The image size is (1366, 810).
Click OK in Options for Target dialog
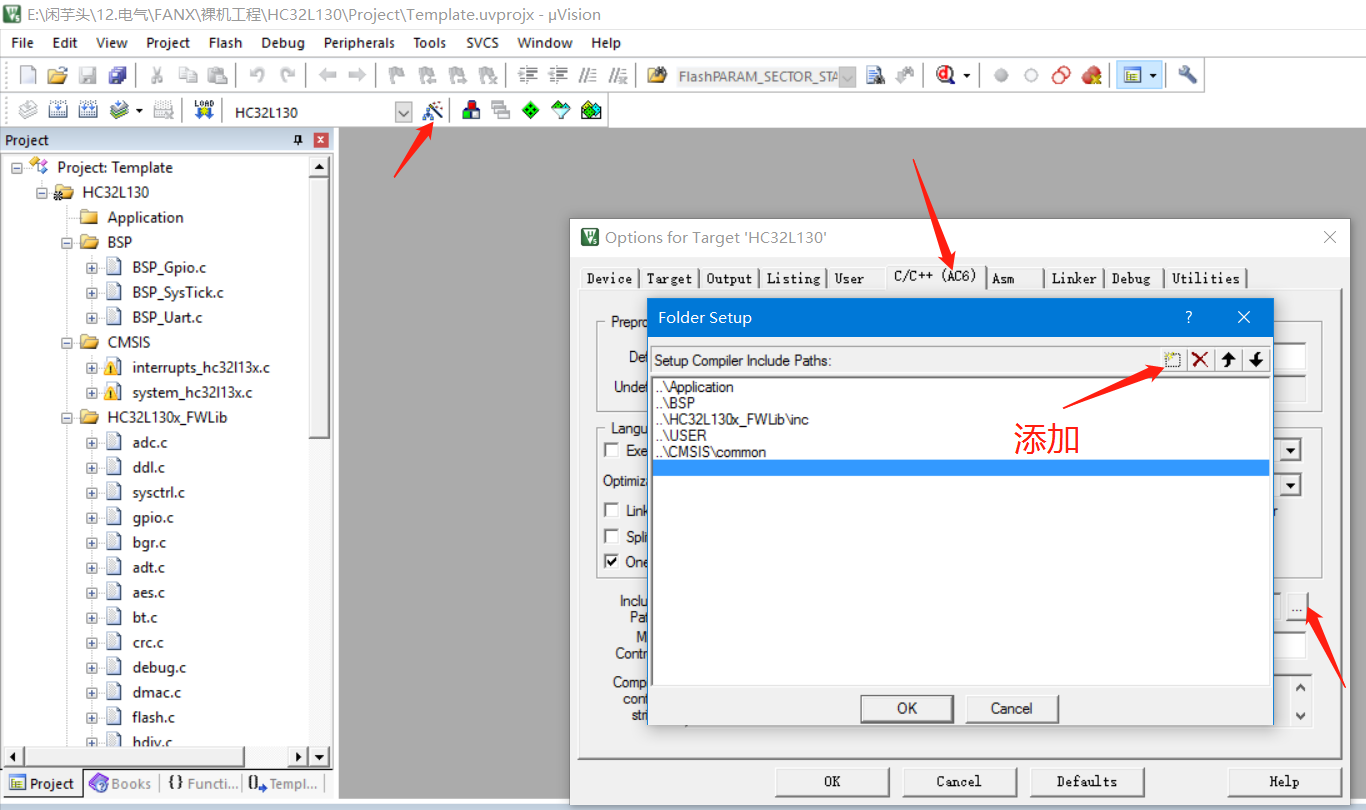click(x=832, y=782)
